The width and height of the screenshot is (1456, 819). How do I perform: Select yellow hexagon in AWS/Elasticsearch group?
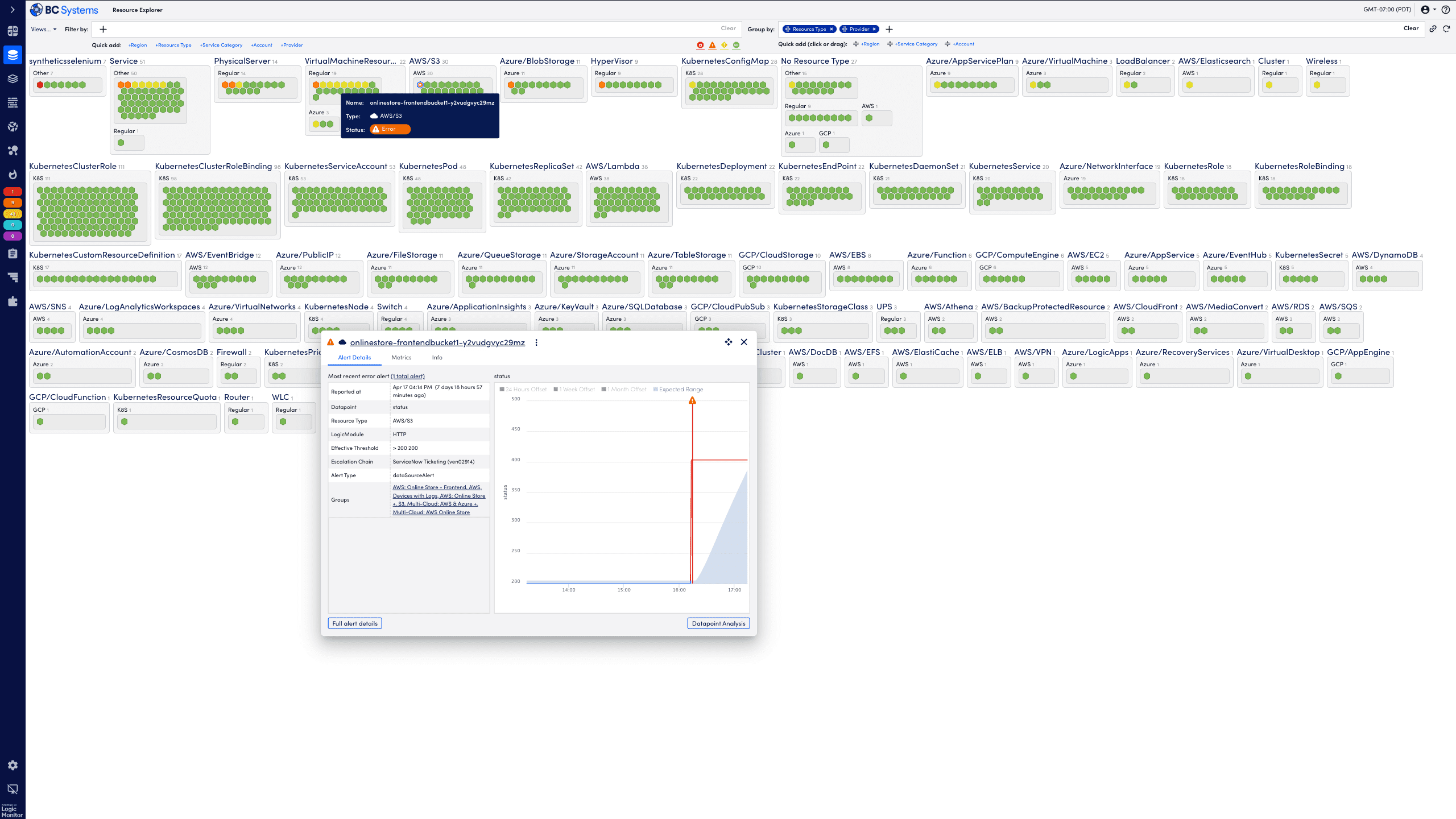tap(1189, 85)
